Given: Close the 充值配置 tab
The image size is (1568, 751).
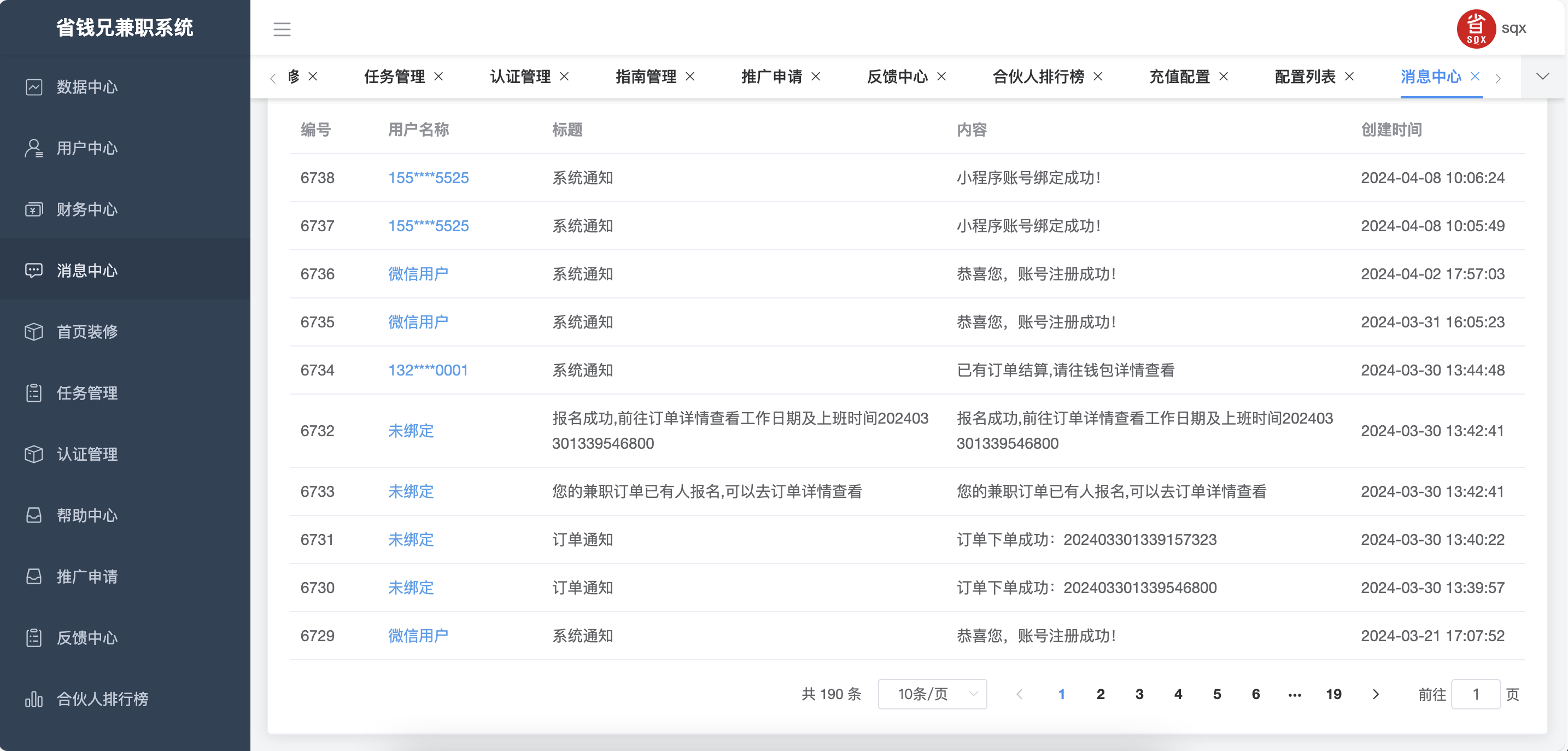Looking at the screenshot, I should (x=1224, y=77).
